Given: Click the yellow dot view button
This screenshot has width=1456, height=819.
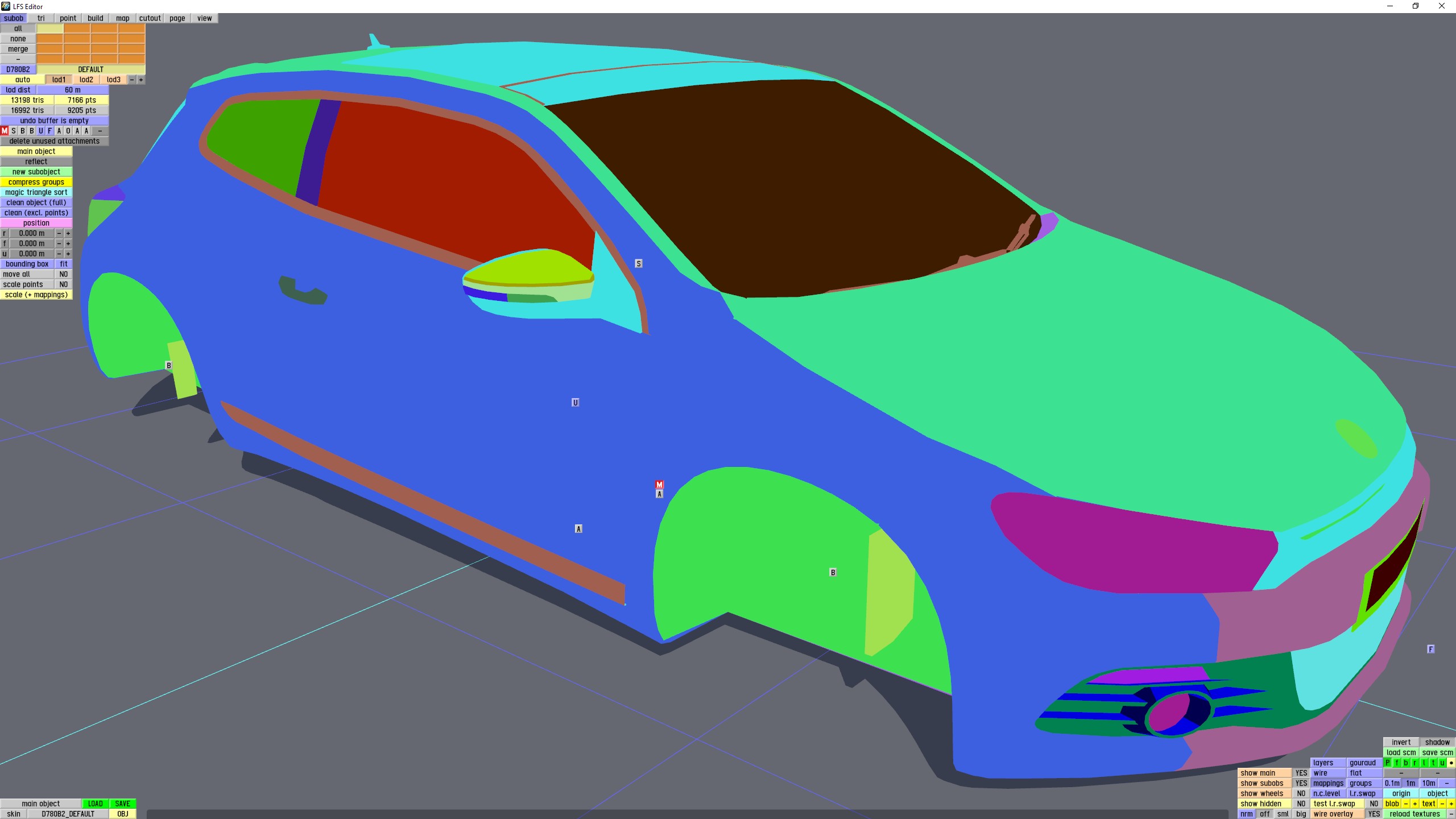Looking at the screenshot, I should click(x=1451, y=763).
